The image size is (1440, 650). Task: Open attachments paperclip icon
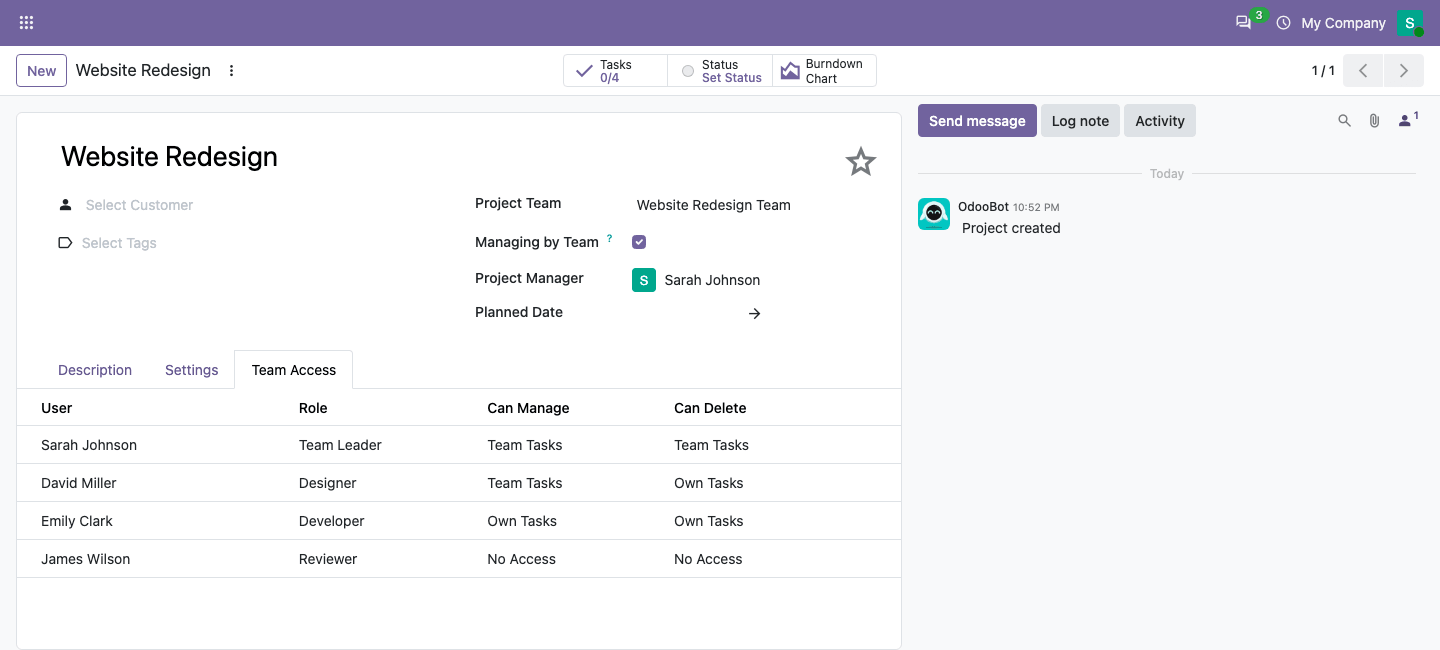coord(1375,121)
